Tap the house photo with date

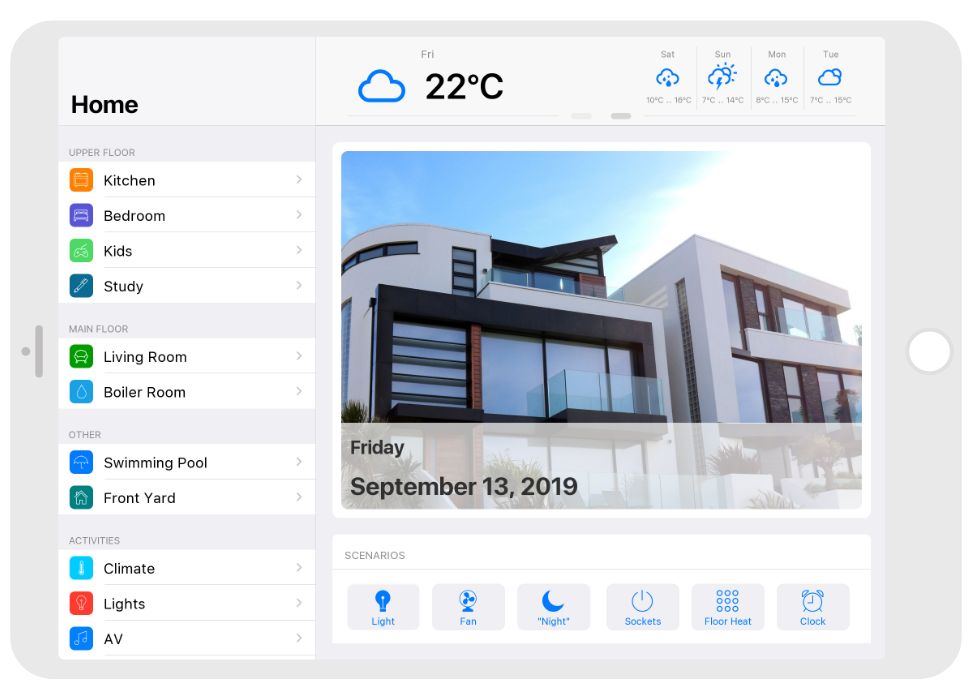(601, 330)
